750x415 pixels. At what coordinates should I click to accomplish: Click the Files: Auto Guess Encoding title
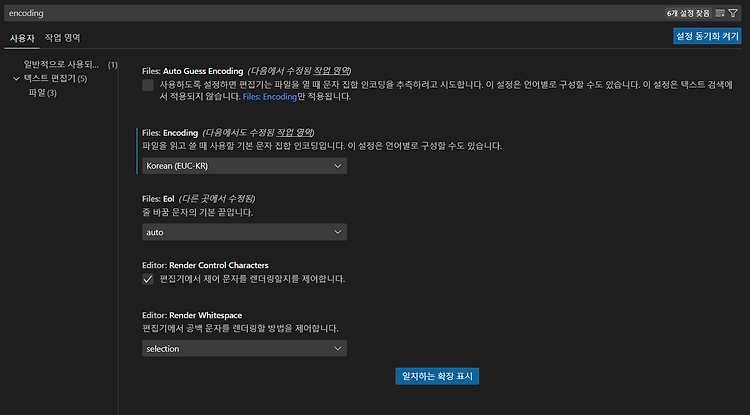point(193,71)
